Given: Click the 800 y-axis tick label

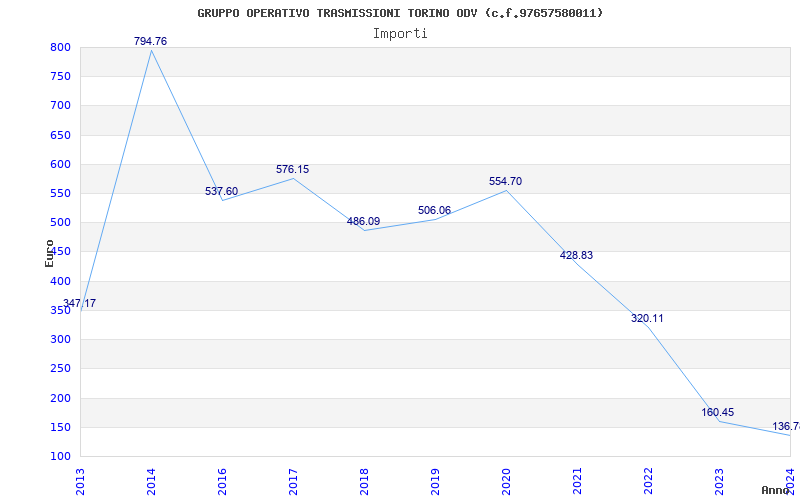Looking at the screenshot, I should [x=60, y=47].
